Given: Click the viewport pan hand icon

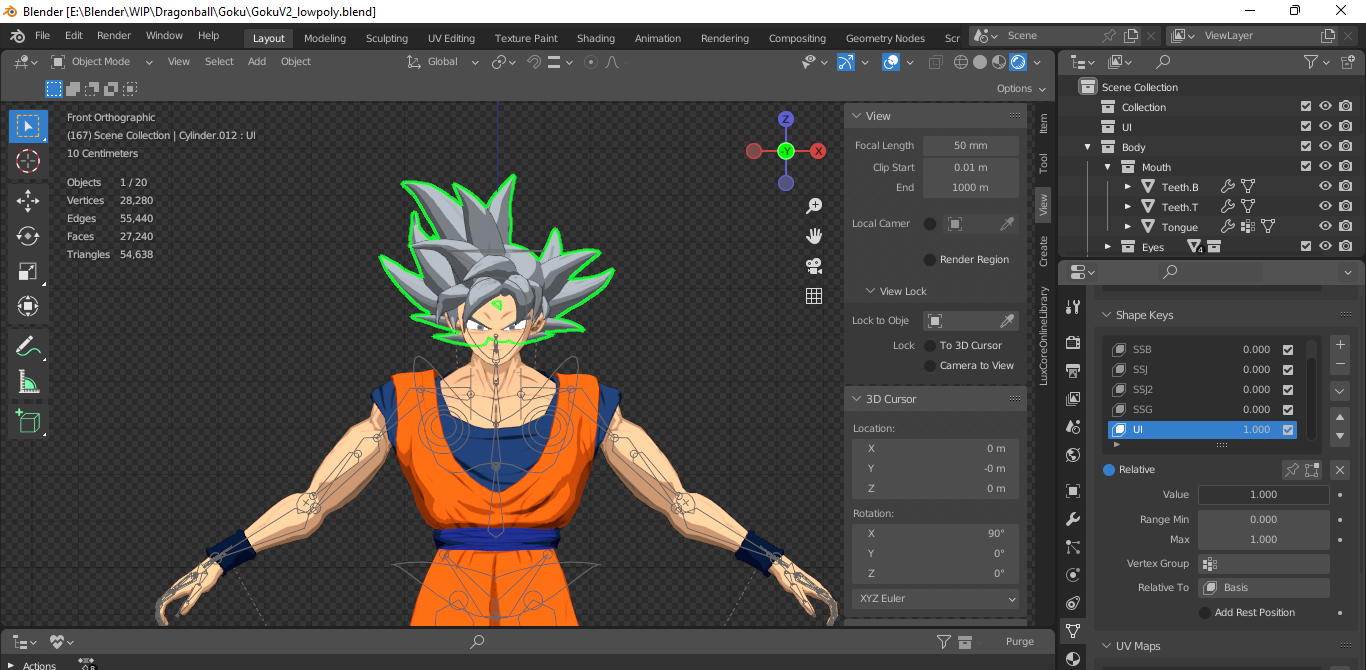Looking at the screenshot, I should point(814,236).
